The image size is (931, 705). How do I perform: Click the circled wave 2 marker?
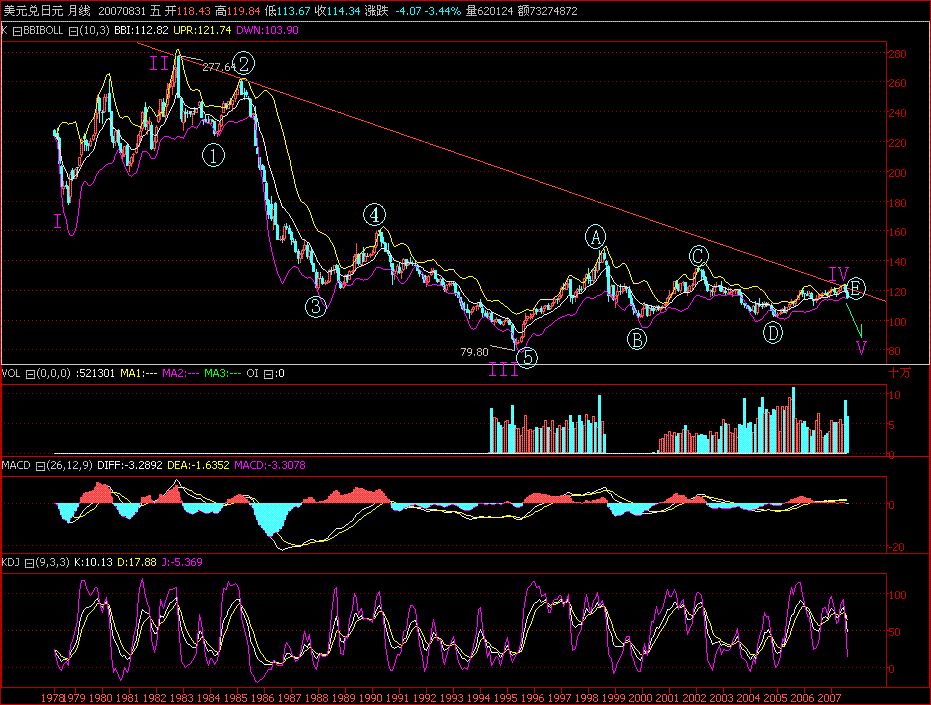coord(243,63)
